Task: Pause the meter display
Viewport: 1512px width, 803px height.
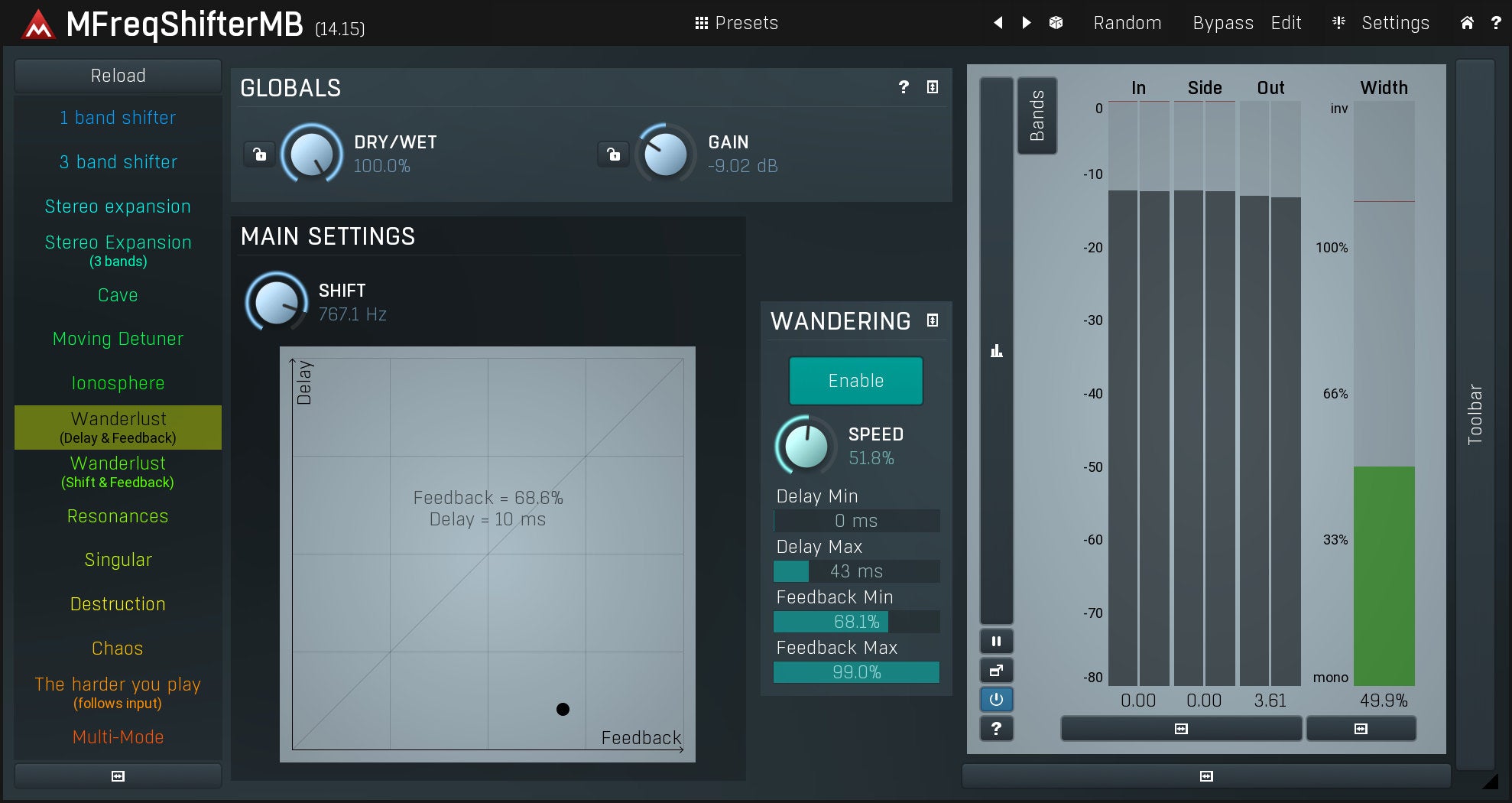Action: pyautogui.click(x=996, y=642)
